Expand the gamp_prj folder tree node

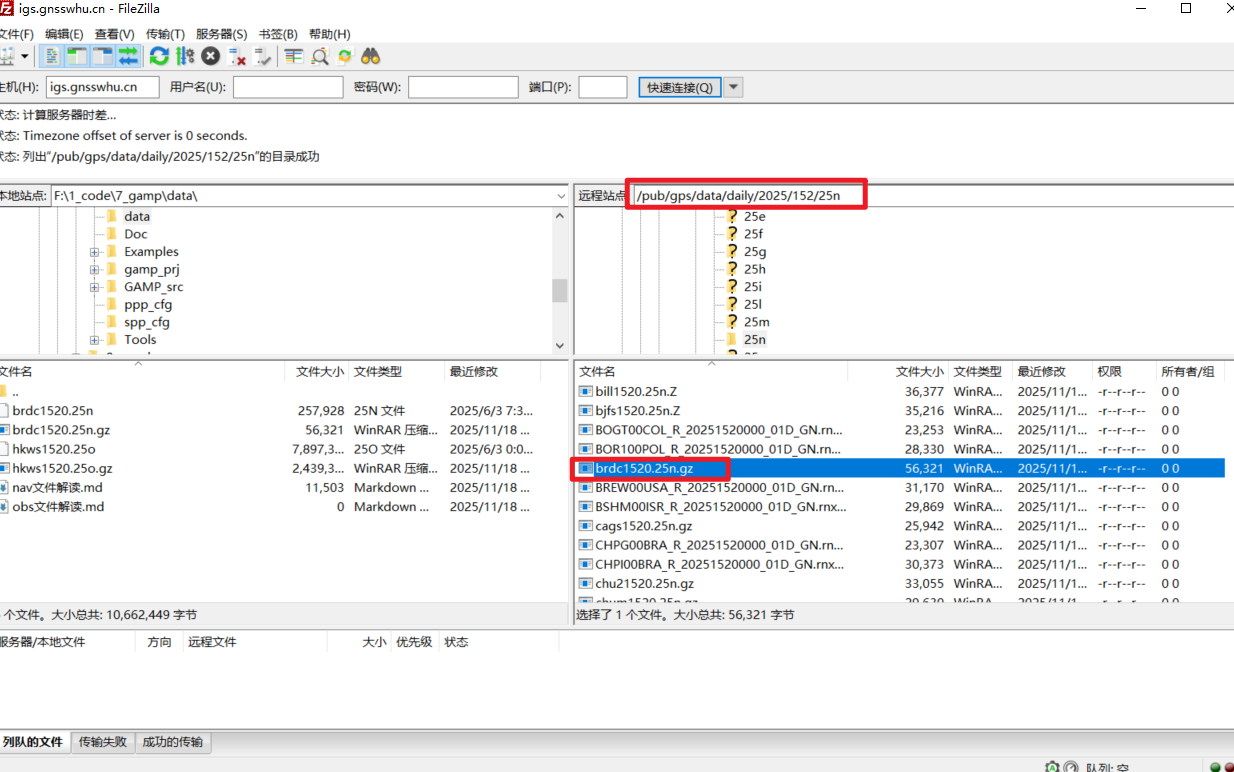click(x=94, y=269)
